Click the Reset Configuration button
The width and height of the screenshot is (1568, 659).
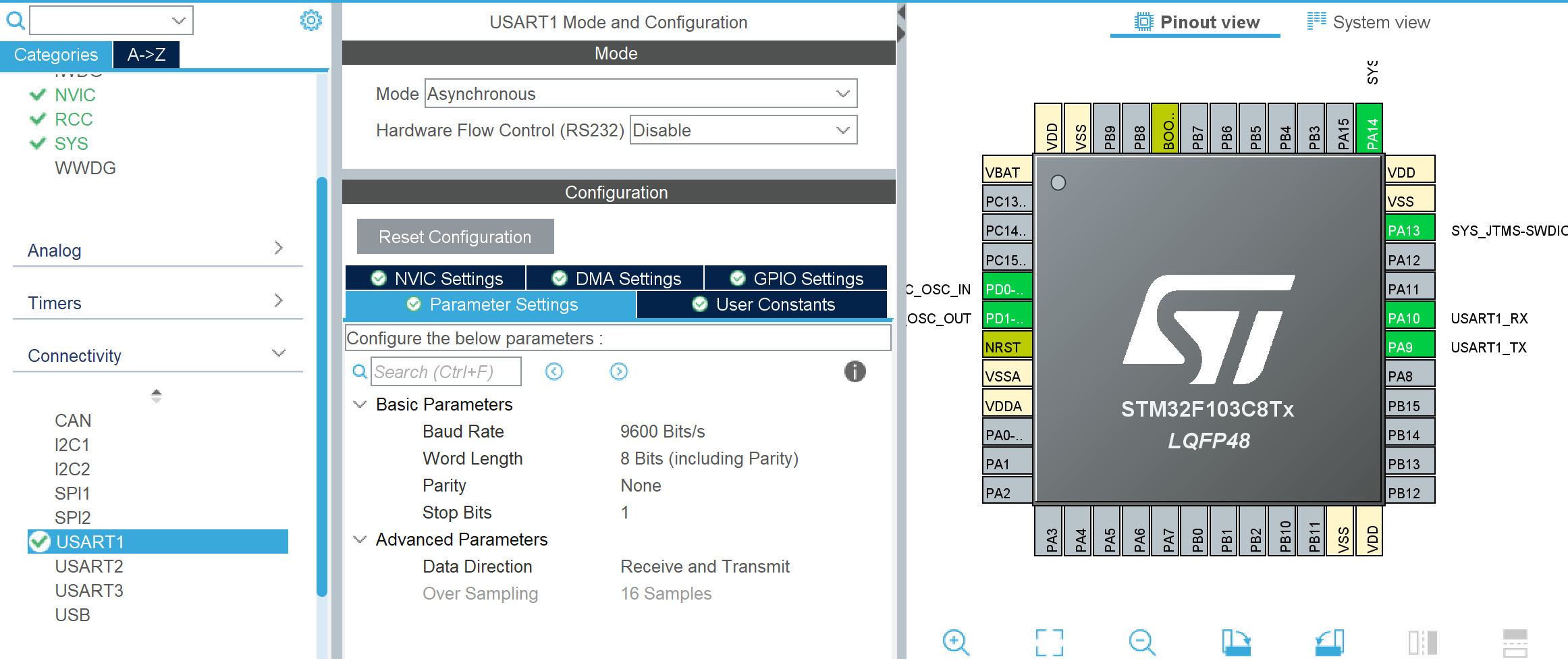coord(455,237)
